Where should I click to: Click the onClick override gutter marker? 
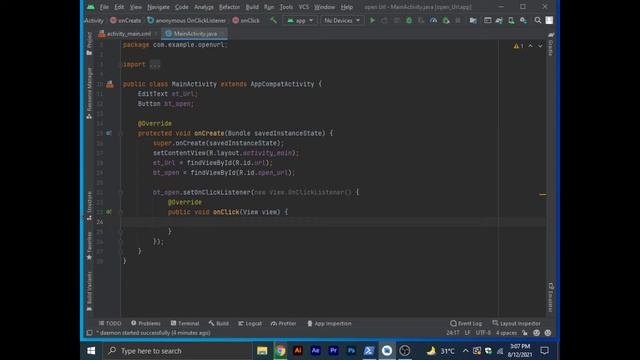pos(109,212)
